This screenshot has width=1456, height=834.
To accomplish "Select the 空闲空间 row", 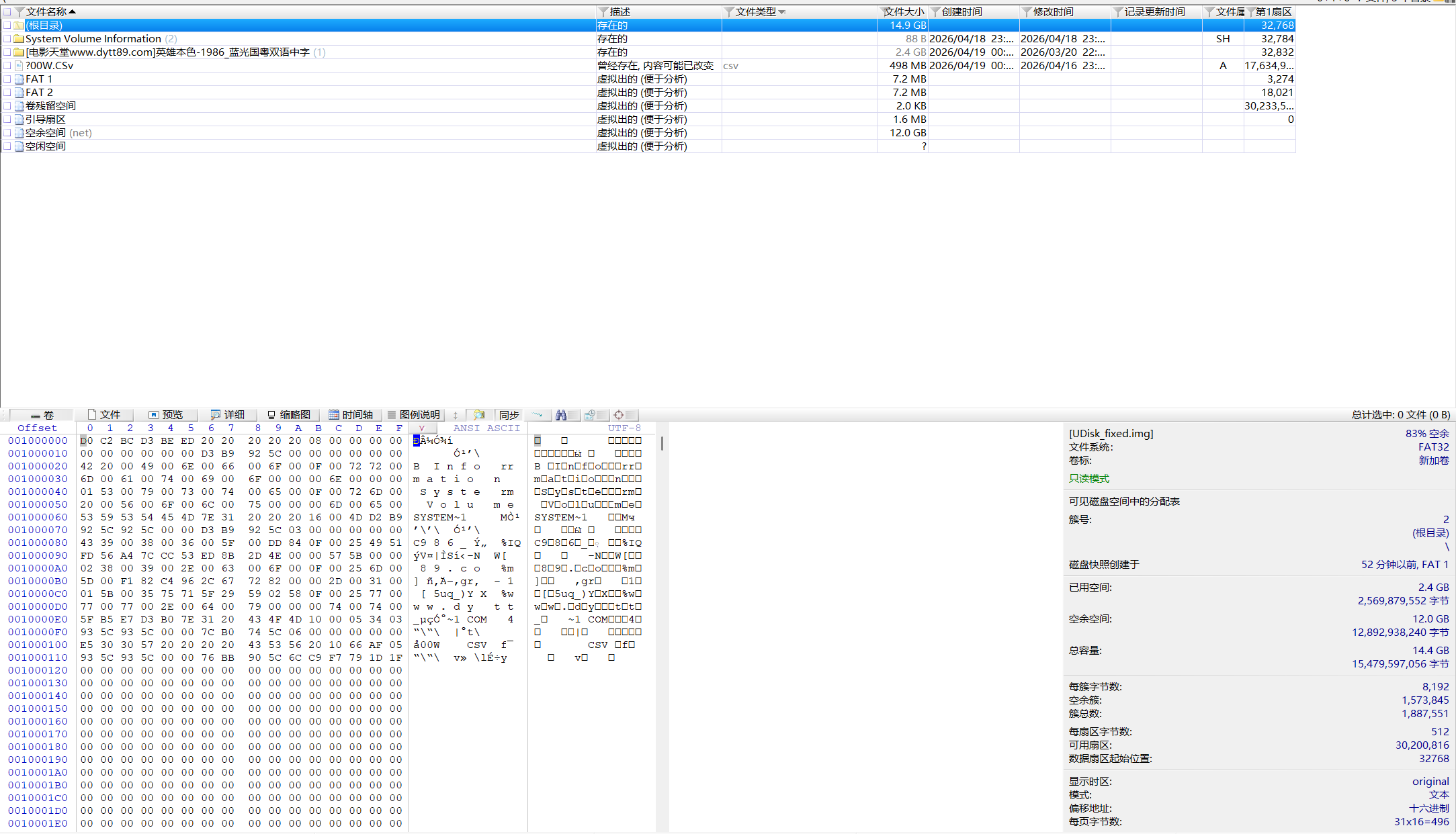I will [648, 146].
